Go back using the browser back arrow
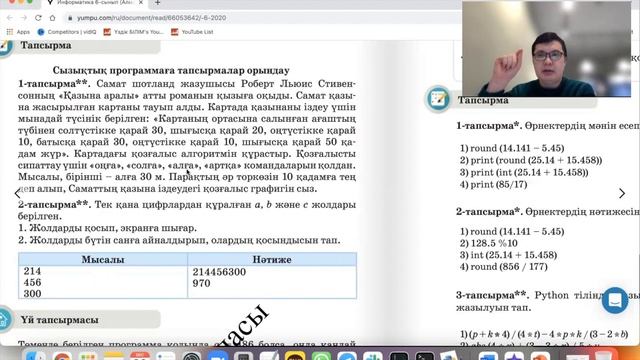 coord(9,18)
